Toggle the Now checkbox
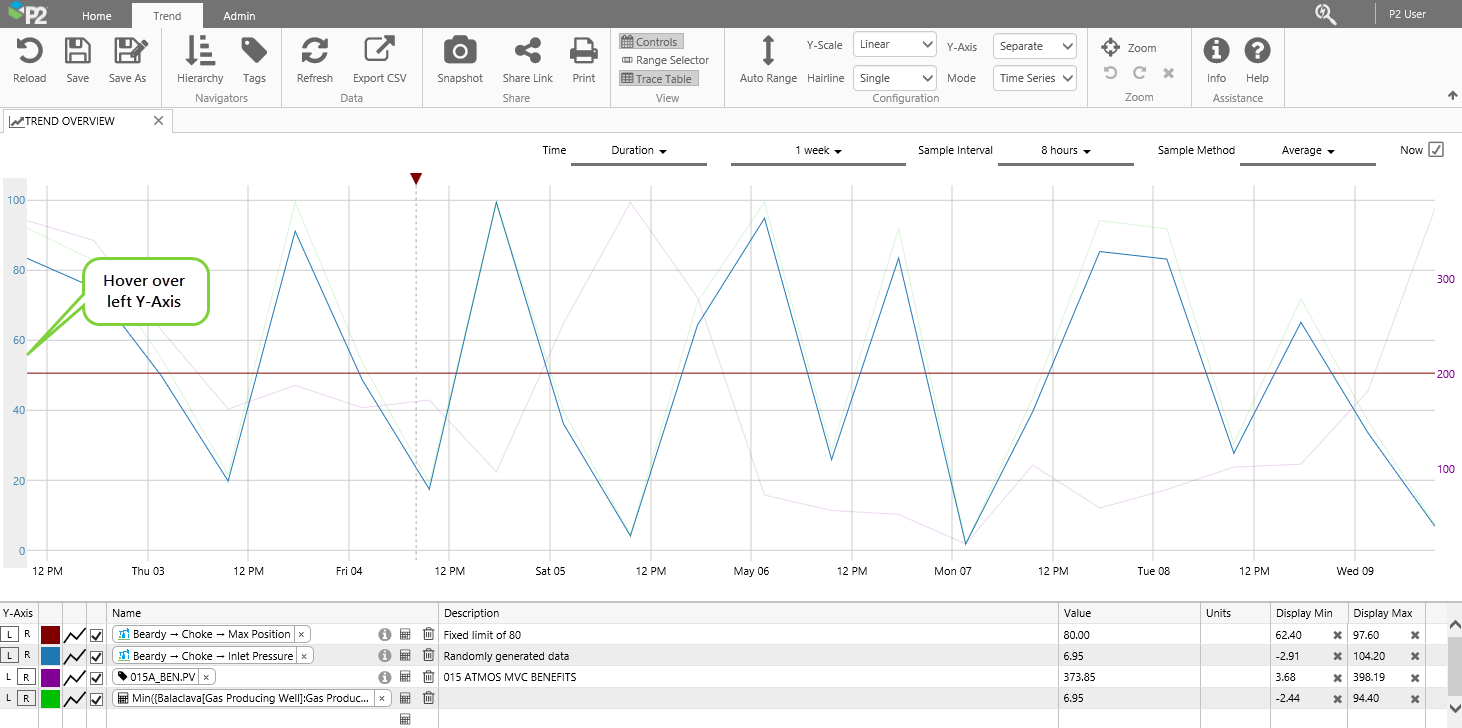Viewport: 1462px width, 728px height. 1436,150
